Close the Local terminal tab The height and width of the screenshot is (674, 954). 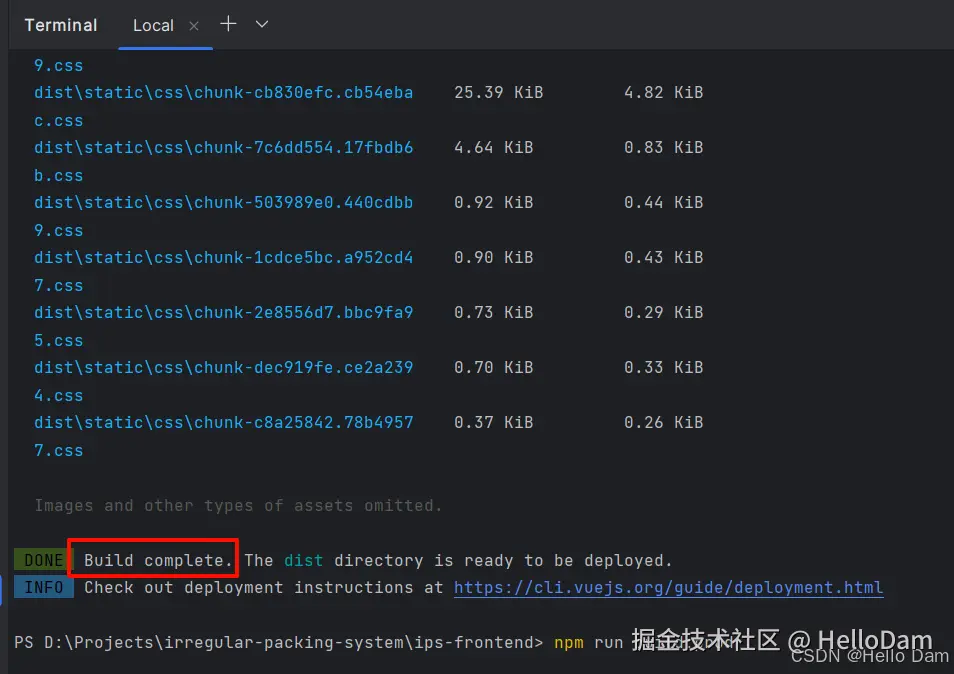click(193, 25)
